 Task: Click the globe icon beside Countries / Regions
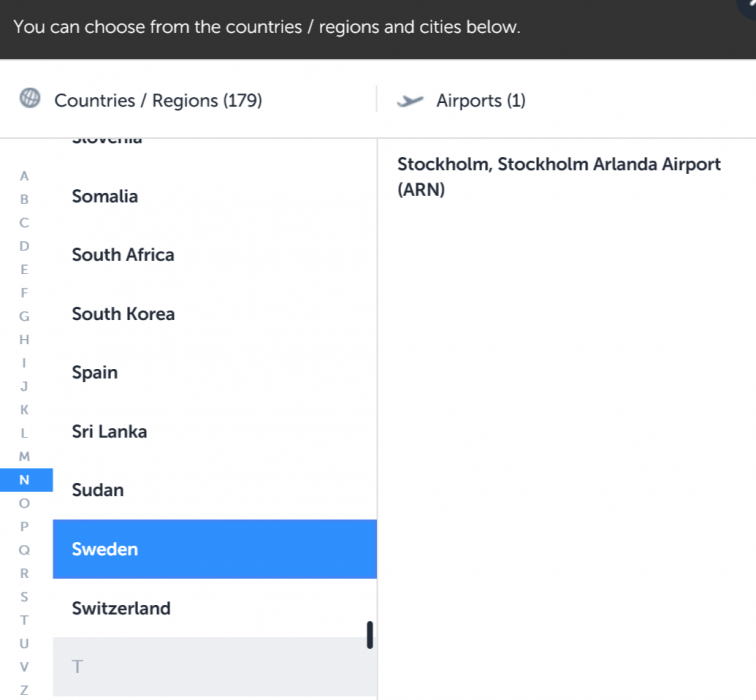pyautogui.click(x=30, y=99)
